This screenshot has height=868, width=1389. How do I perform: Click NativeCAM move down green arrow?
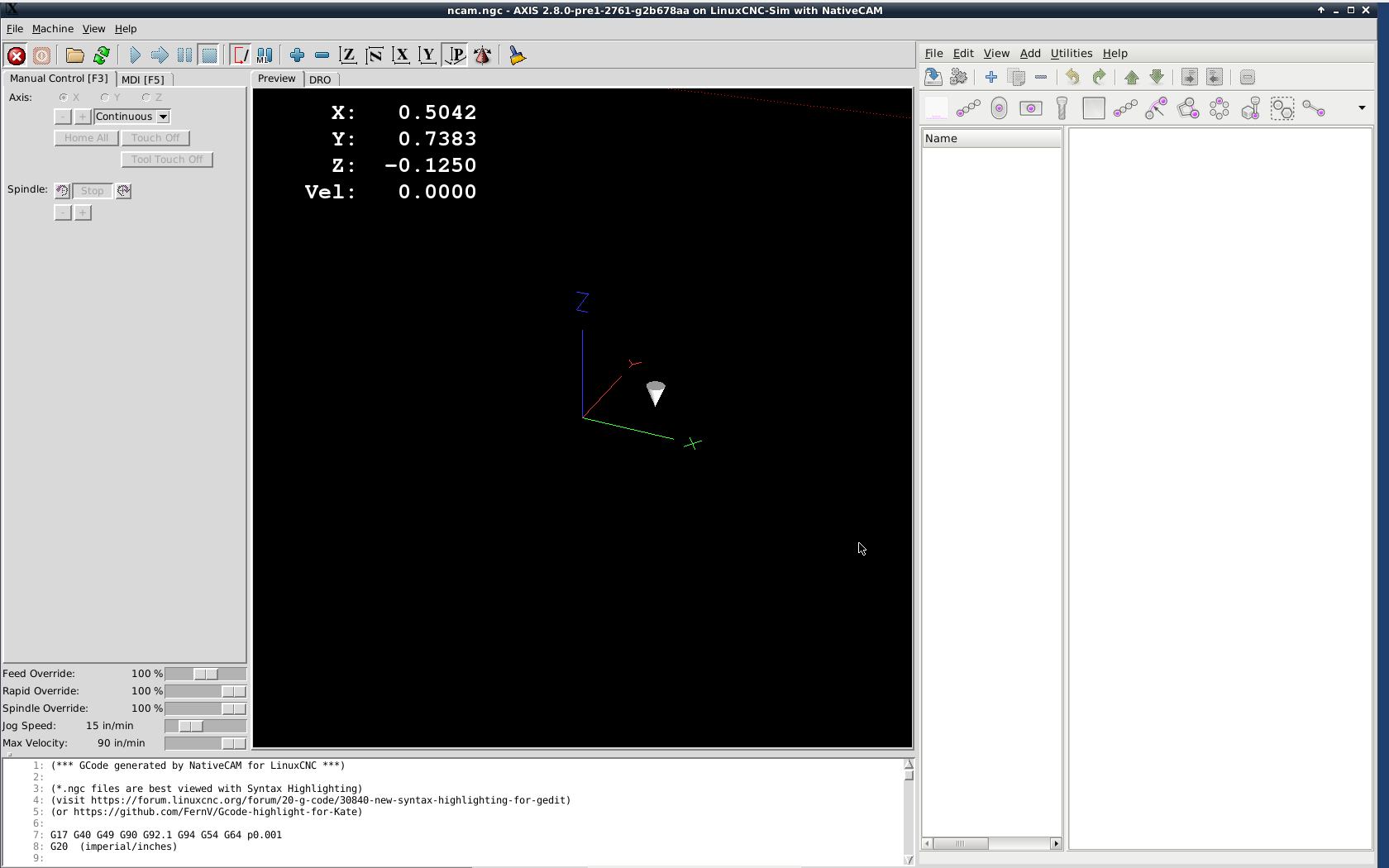pyautogui.click(x=1157, y=77)
